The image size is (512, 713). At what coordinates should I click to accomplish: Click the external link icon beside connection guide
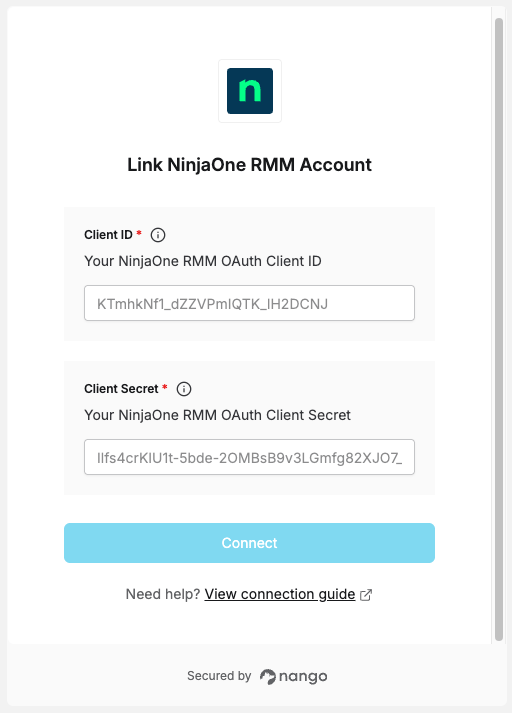pyautogui.click(x=366, y=595)
